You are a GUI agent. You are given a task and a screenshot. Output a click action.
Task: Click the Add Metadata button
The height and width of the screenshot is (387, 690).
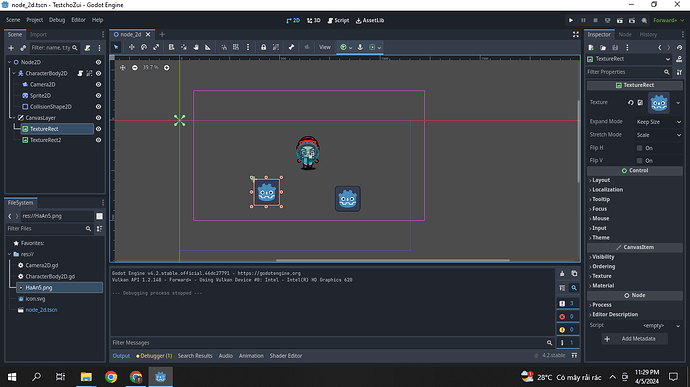(635, 339)
